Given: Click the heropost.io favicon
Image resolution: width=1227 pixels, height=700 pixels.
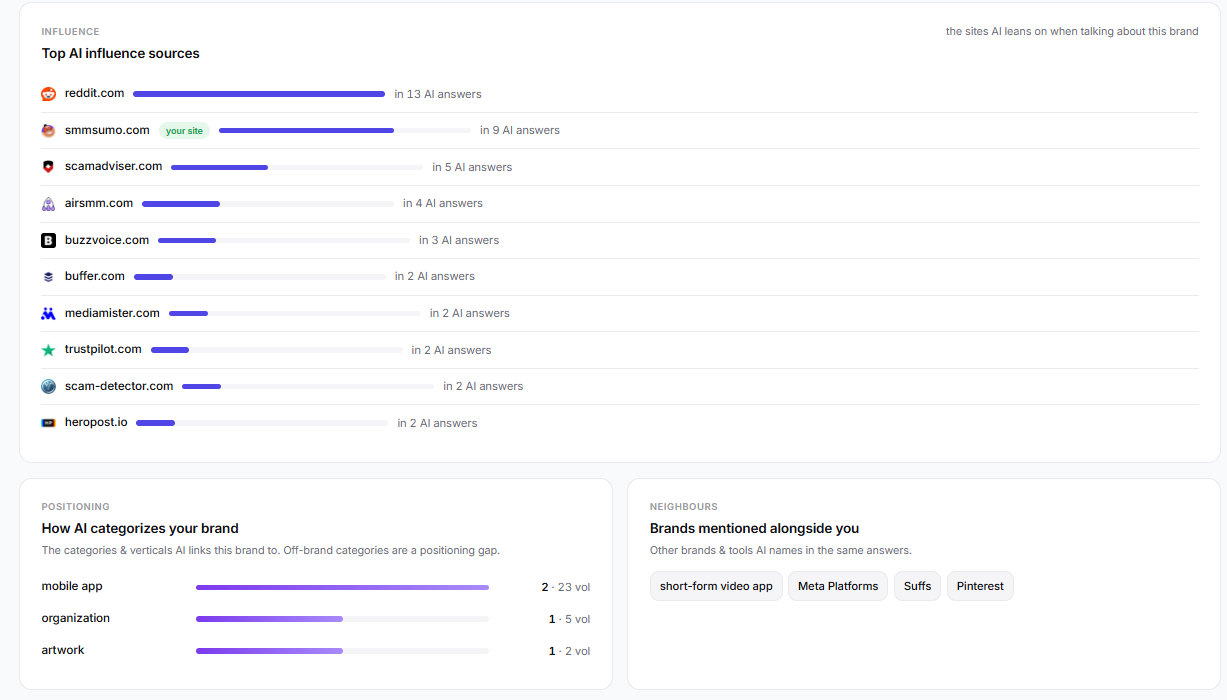Looking at the screenshot, I should click(48, 423).
